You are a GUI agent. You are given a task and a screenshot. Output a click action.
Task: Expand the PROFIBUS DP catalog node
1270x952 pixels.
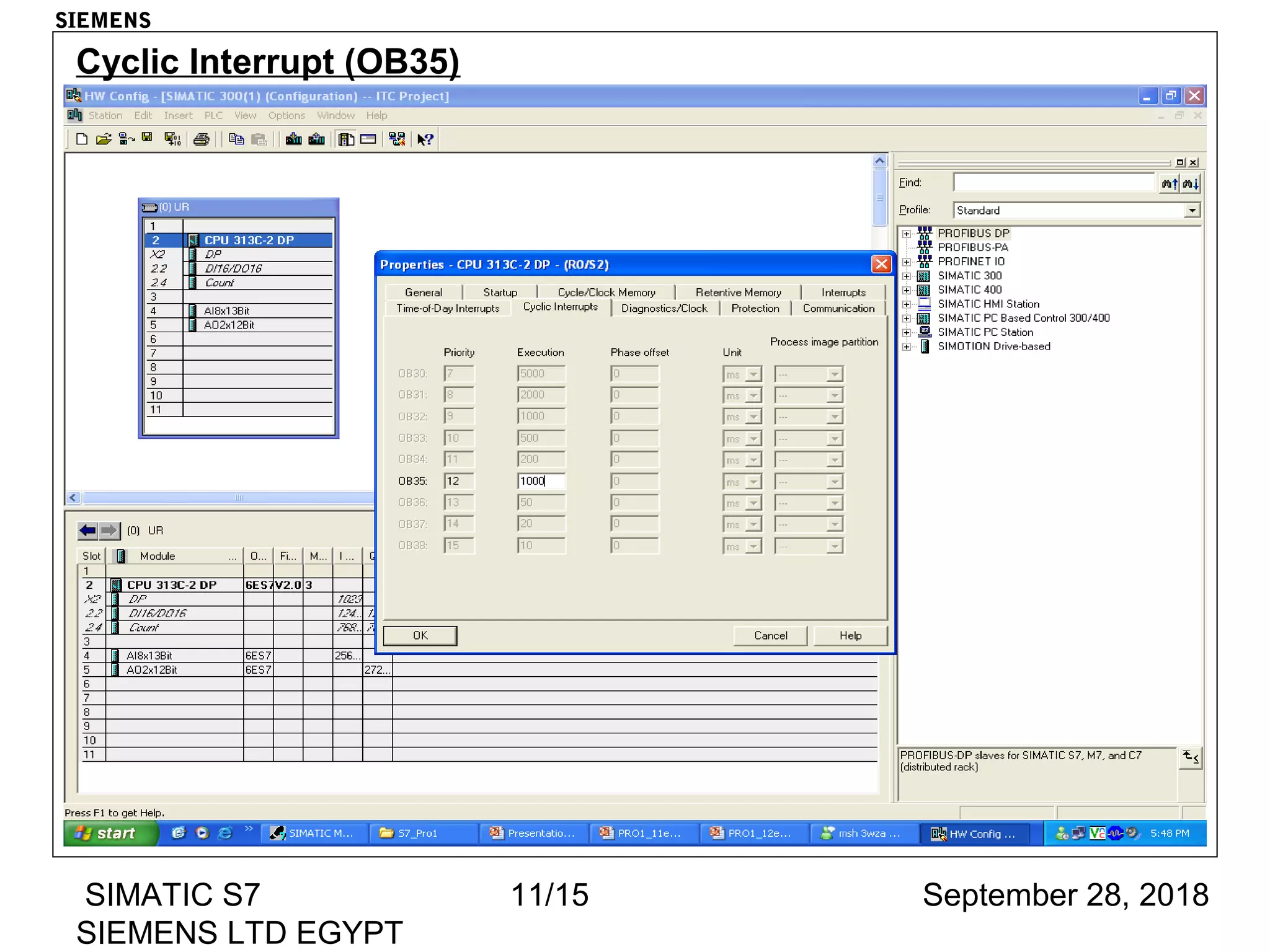tap(906, 234)
